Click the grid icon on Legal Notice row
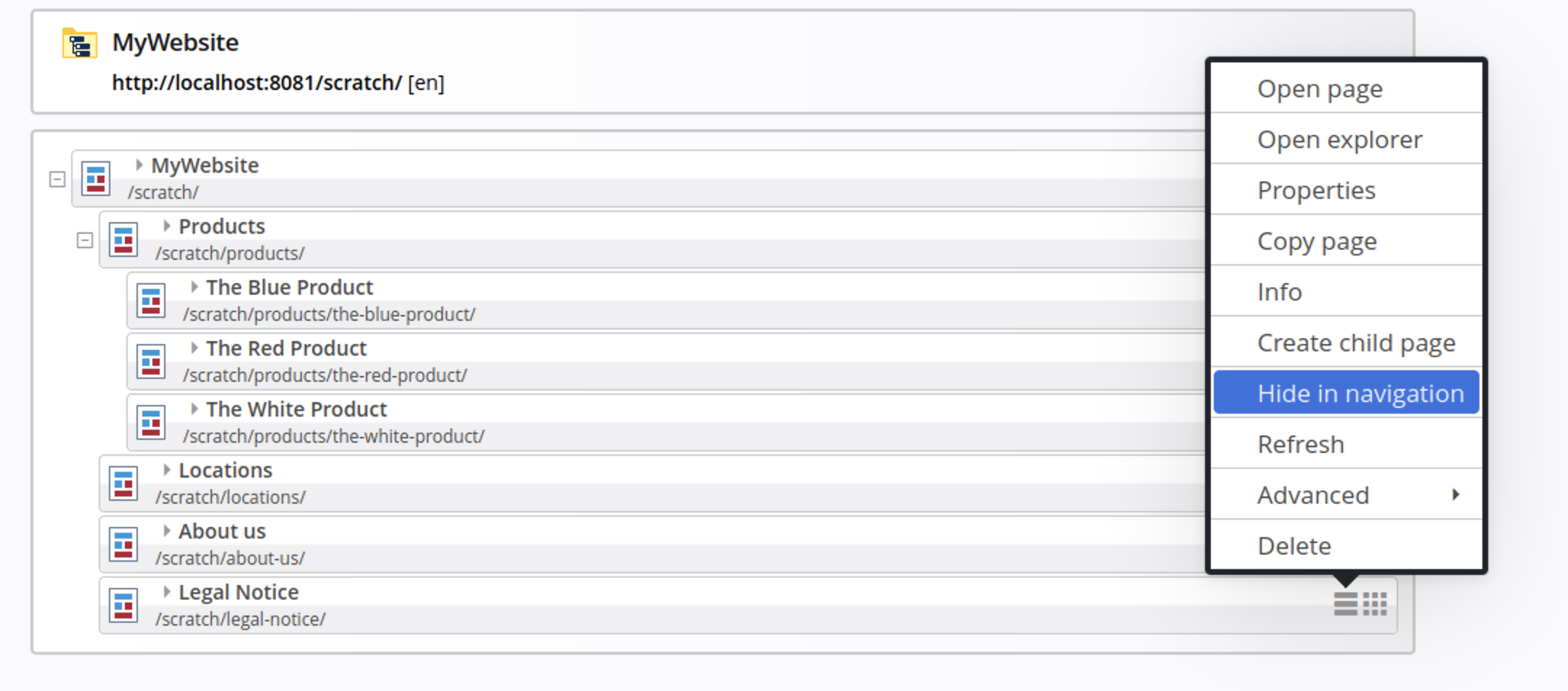 coord(1375,604)
